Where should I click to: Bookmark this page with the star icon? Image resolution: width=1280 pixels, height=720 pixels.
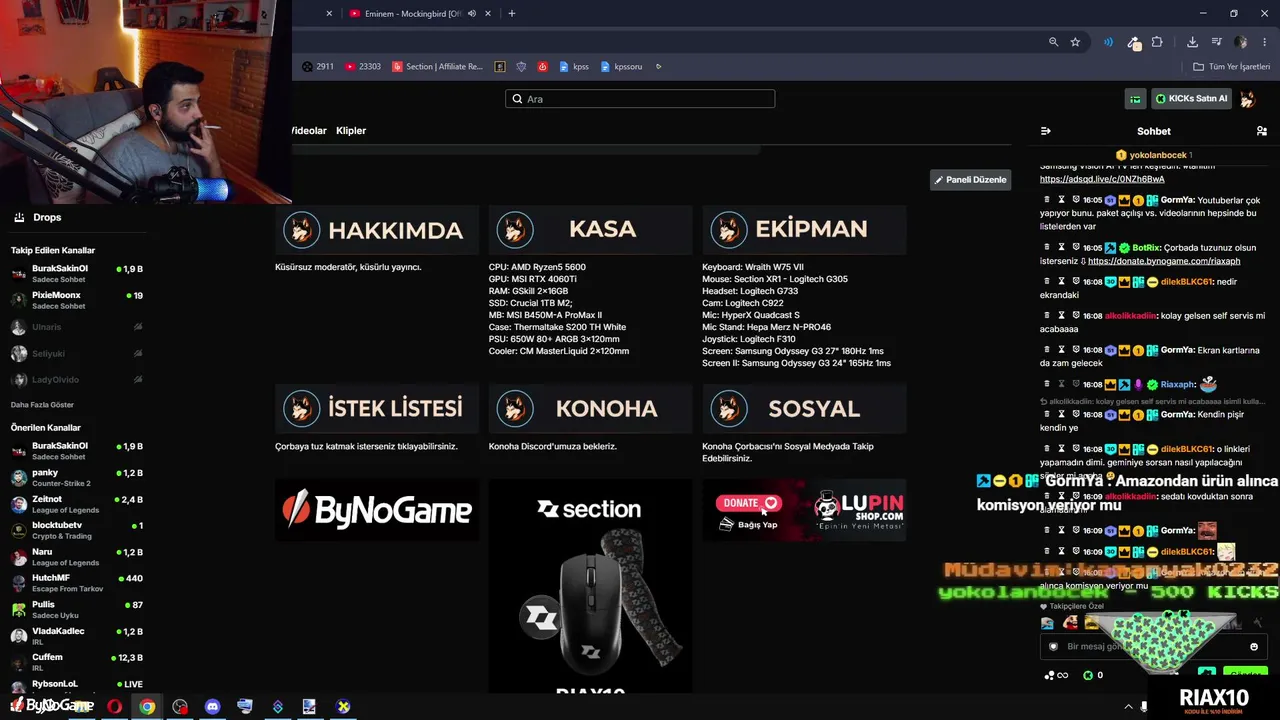(1075, 42)
